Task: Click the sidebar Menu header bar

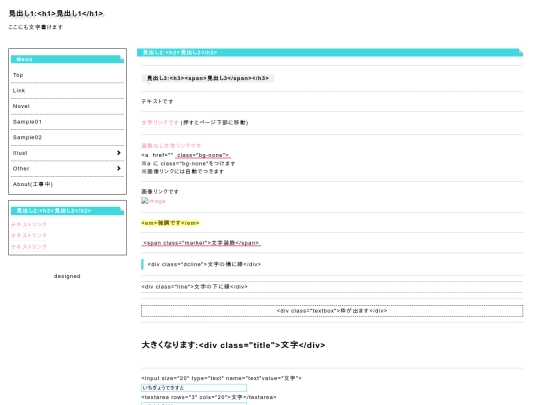Action: tap(67, 59)
